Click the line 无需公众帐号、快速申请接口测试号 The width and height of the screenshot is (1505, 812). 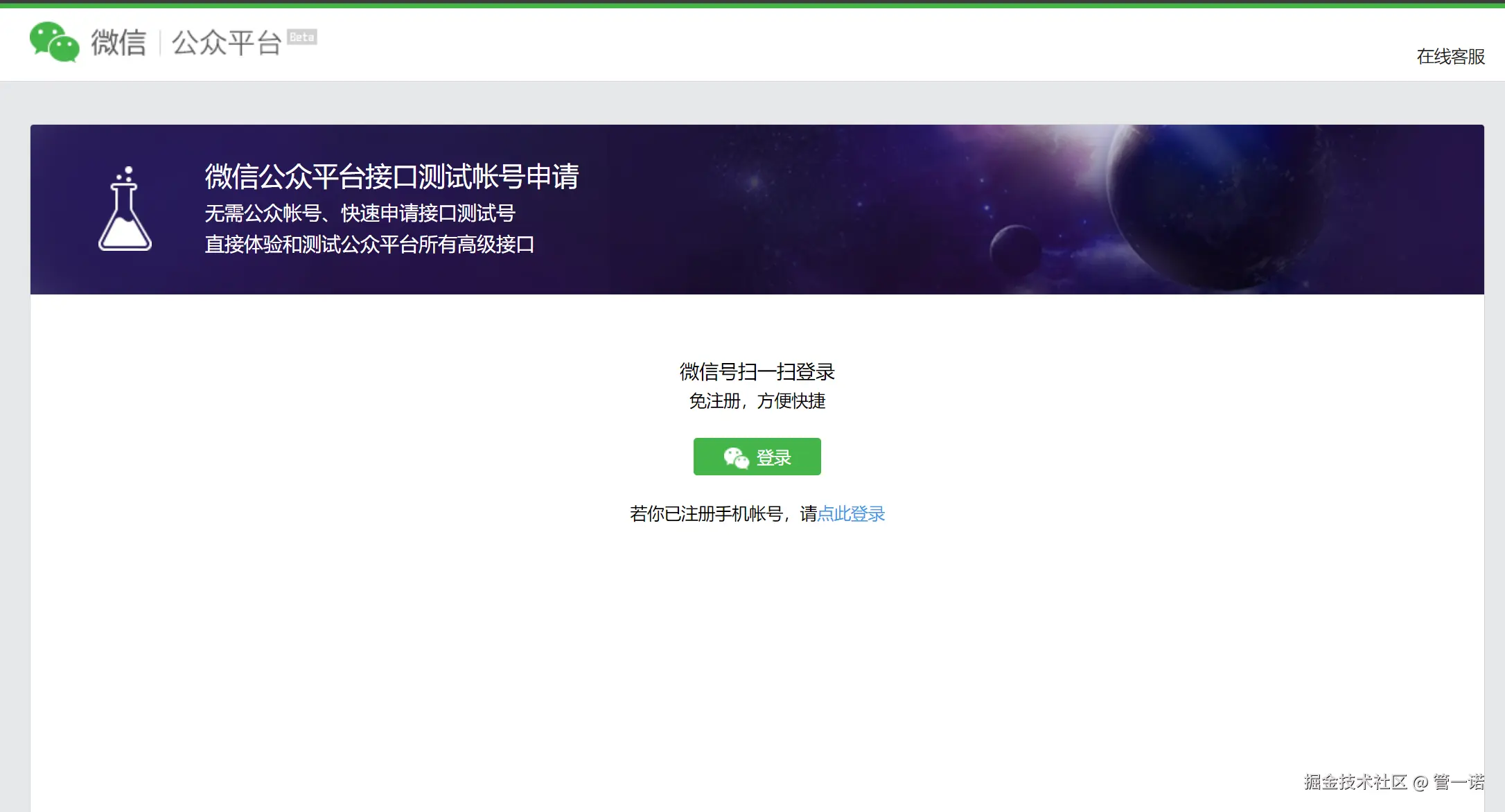(360, 213)
